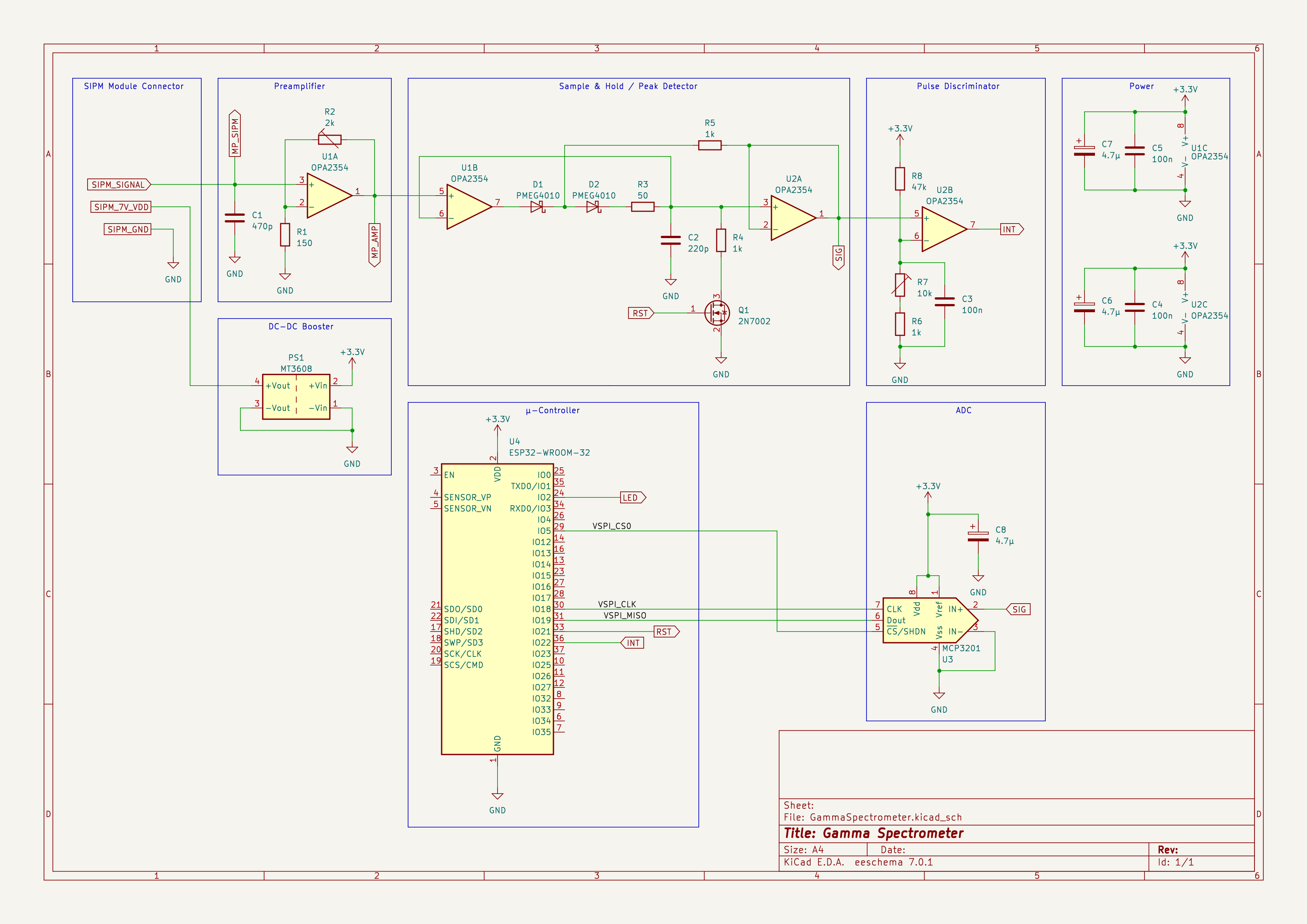Select the SIG label at MCP3201 IN+

[1019, 610]
